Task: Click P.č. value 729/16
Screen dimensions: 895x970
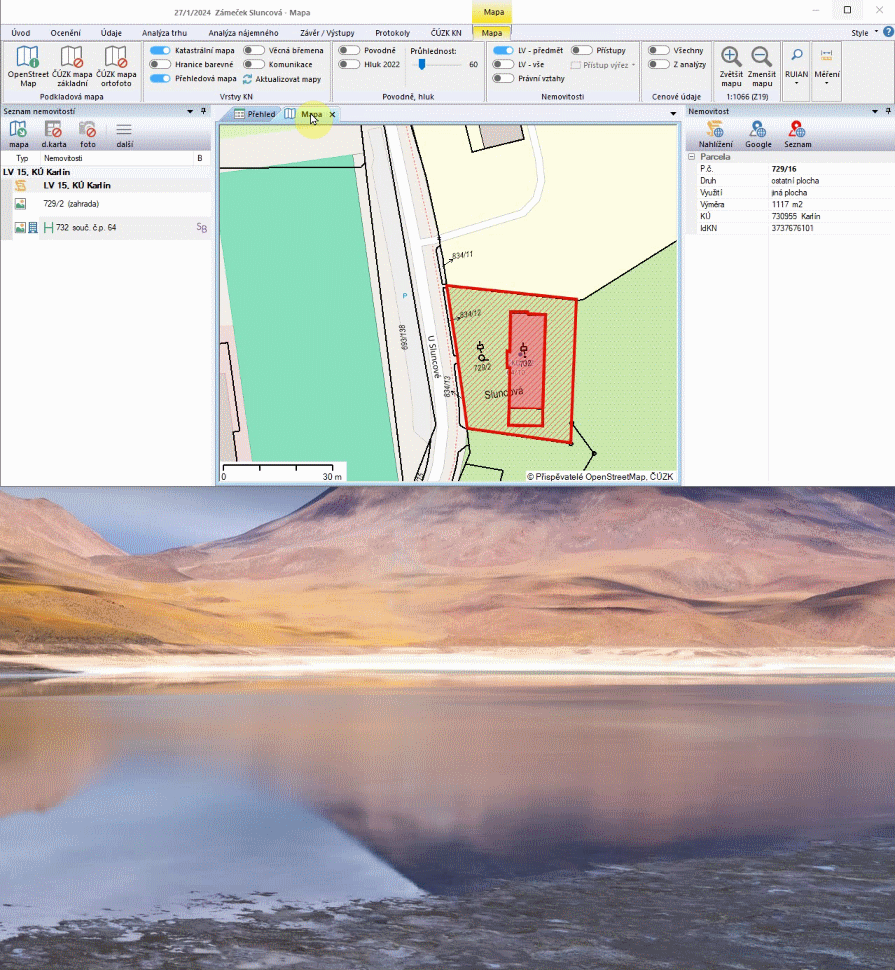Action: pos(784,169)
